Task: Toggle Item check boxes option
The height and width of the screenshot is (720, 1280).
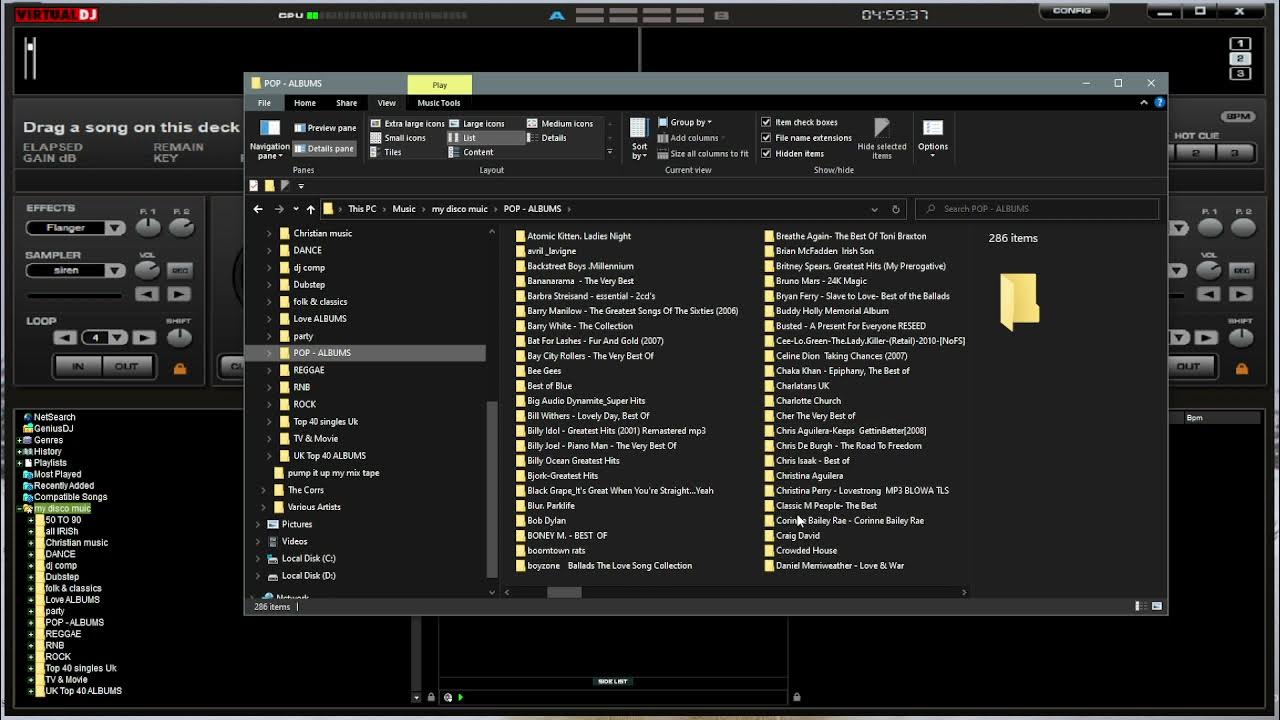Action: coord(800,122)
